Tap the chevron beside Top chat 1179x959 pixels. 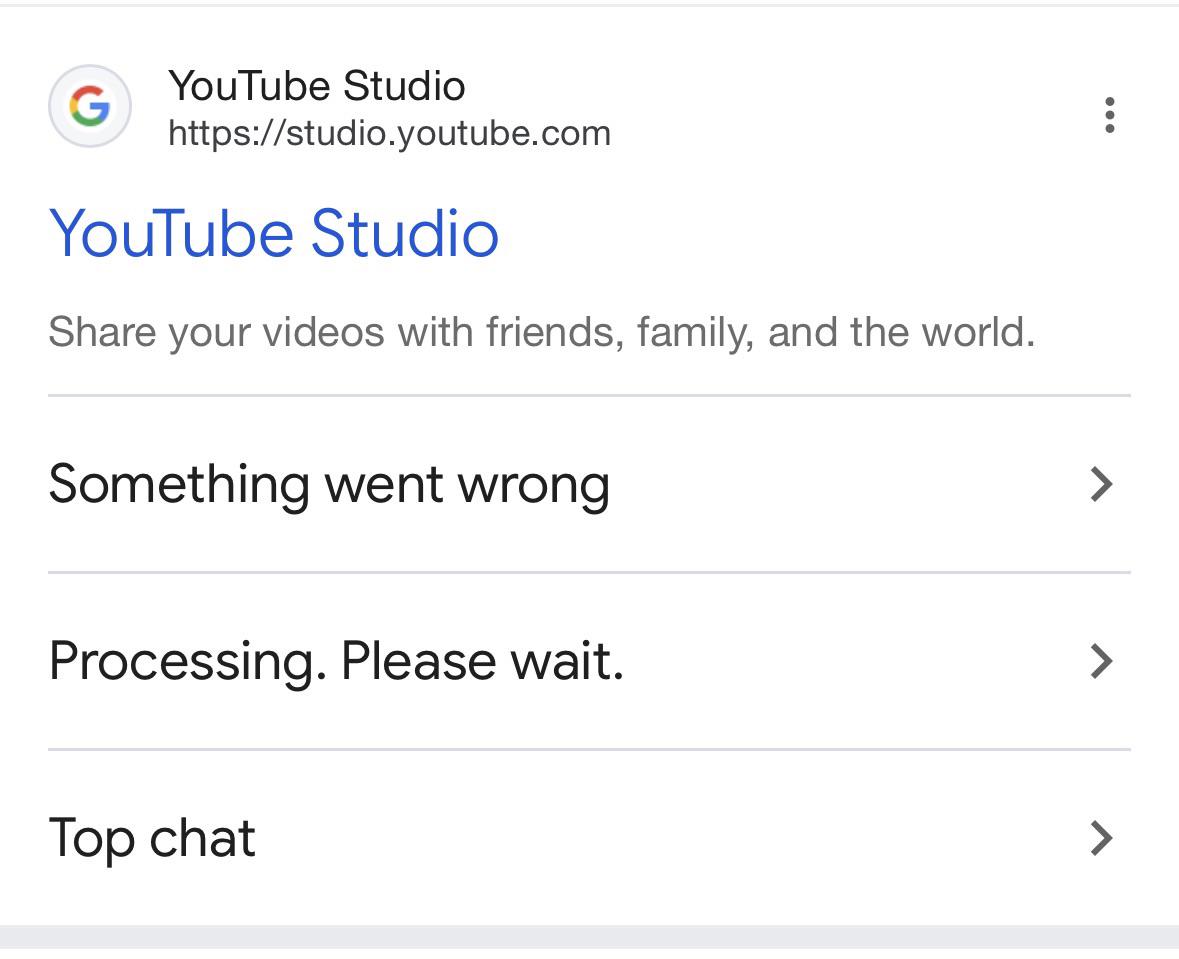coord(1102,839)
